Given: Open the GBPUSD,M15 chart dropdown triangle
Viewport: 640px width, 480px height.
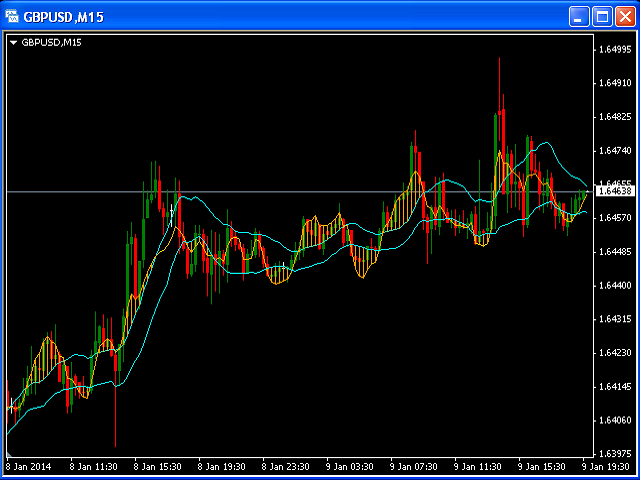Looking at the screenshot, I should click(13, 42).
